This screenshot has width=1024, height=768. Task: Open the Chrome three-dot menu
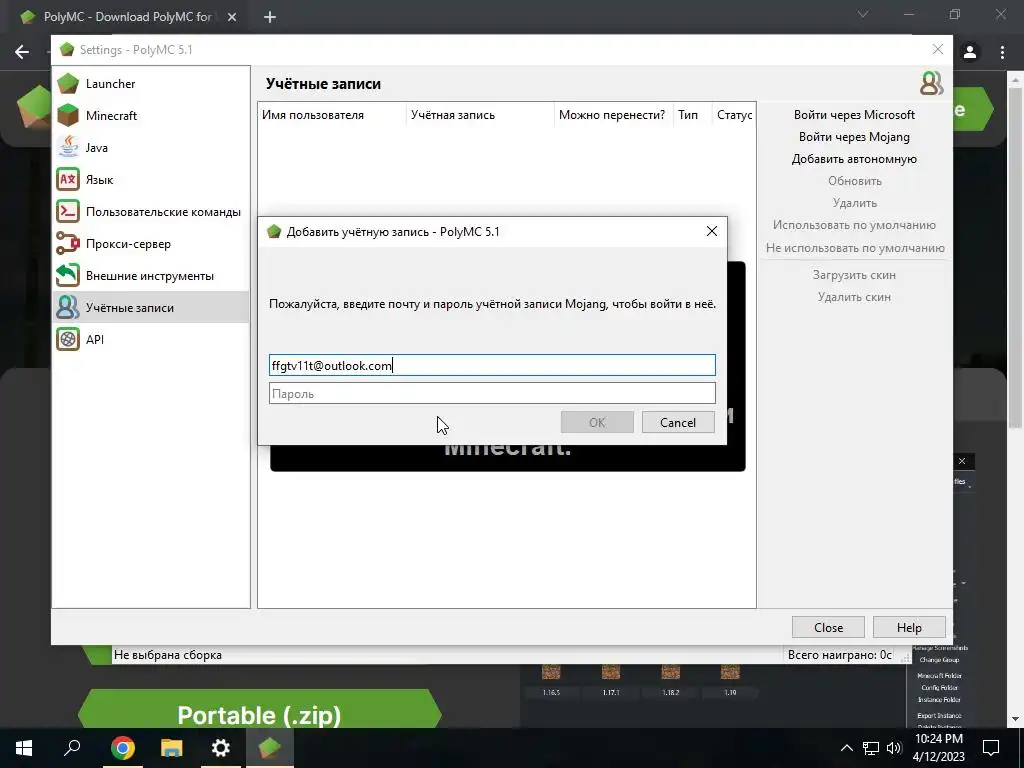[x=1002, y=52]
